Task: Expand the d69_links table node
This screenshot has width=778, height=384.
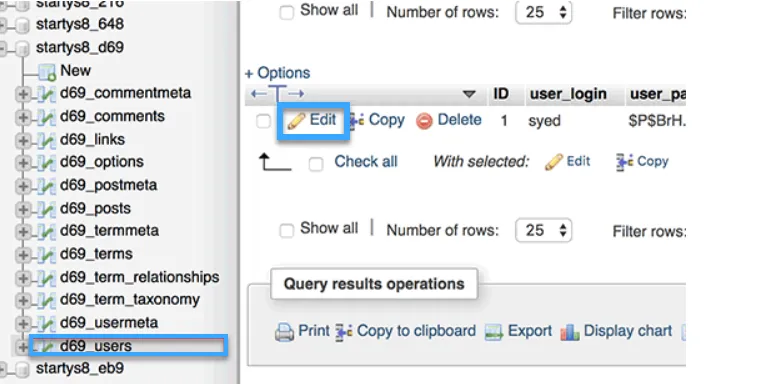Action: [x=22, y=140]
